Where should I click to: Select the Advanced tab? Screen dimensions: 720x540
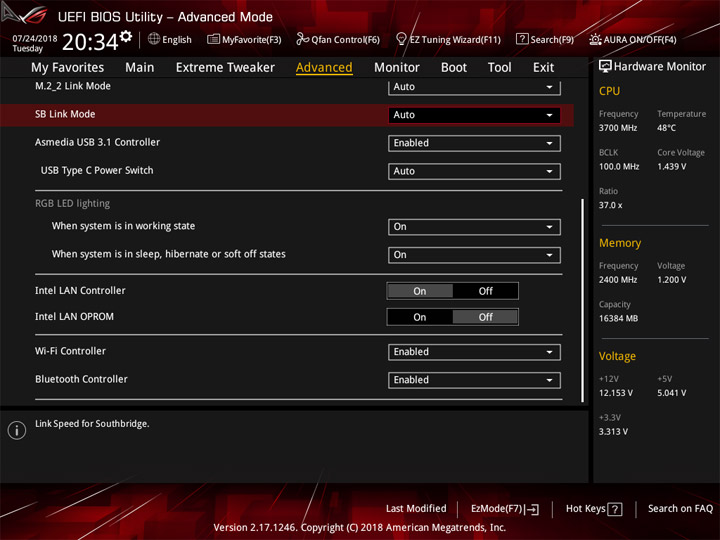[x=324, y=68]
